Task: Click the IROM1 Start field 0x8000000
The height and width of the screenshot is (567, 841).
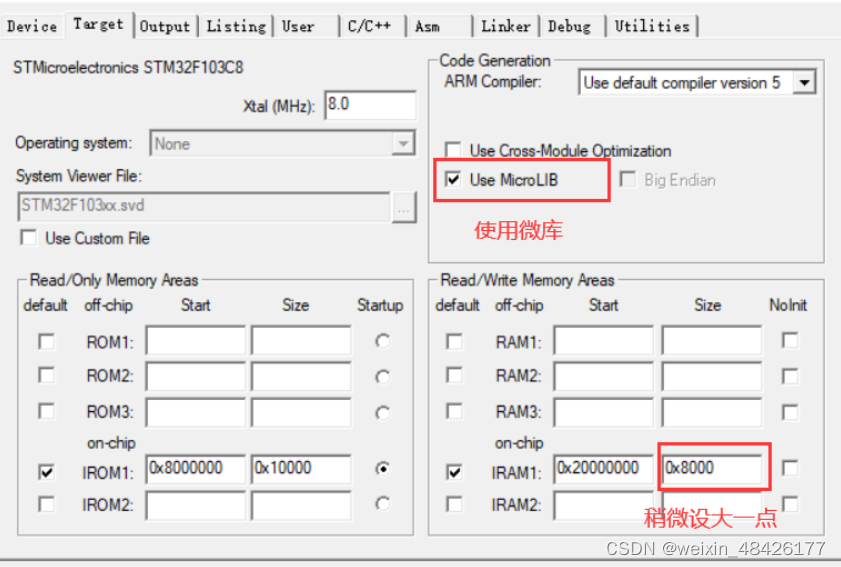Action: [x=195, y=469]
